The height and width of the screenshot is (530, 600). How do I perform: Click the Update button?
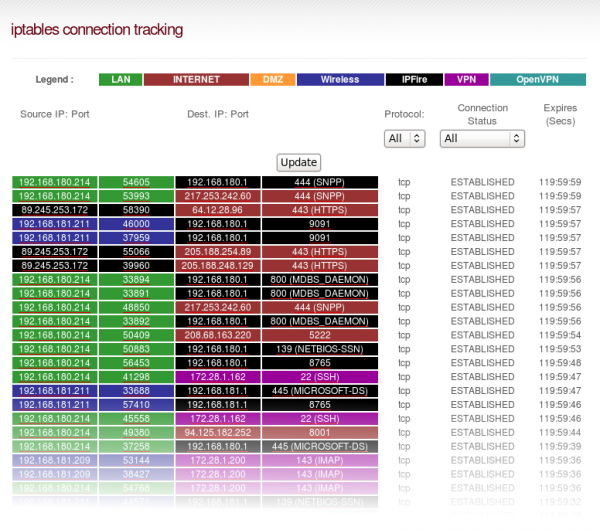(299, 162)
